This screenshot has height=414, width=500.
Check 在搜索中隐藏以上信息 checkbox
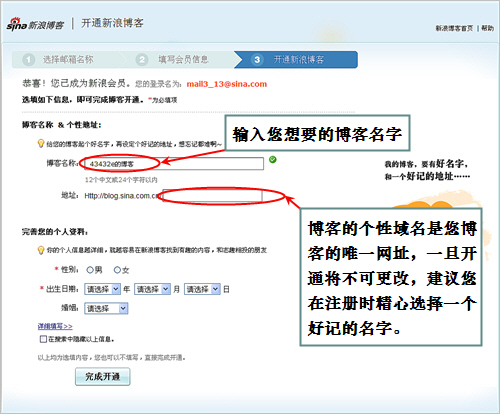(43, 339)
